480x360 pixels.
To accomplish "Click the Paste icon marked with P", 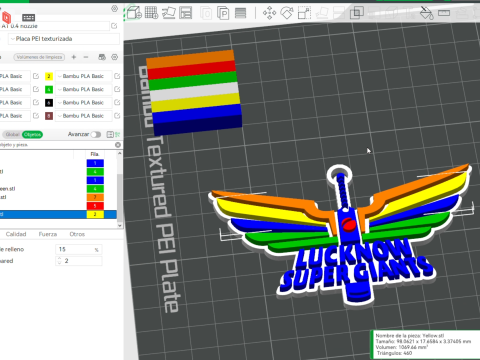I will pyautogui.click(x=223, y=13).
